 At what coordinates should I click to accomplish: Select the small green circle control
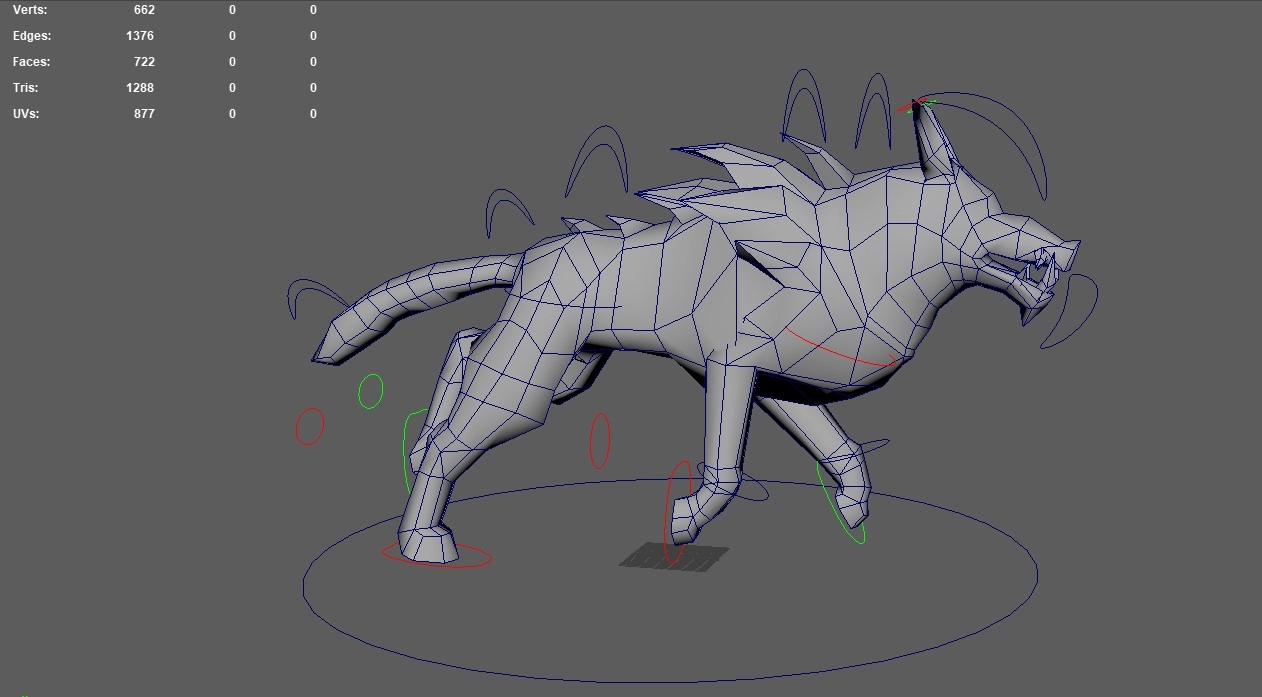coord(370,391)
